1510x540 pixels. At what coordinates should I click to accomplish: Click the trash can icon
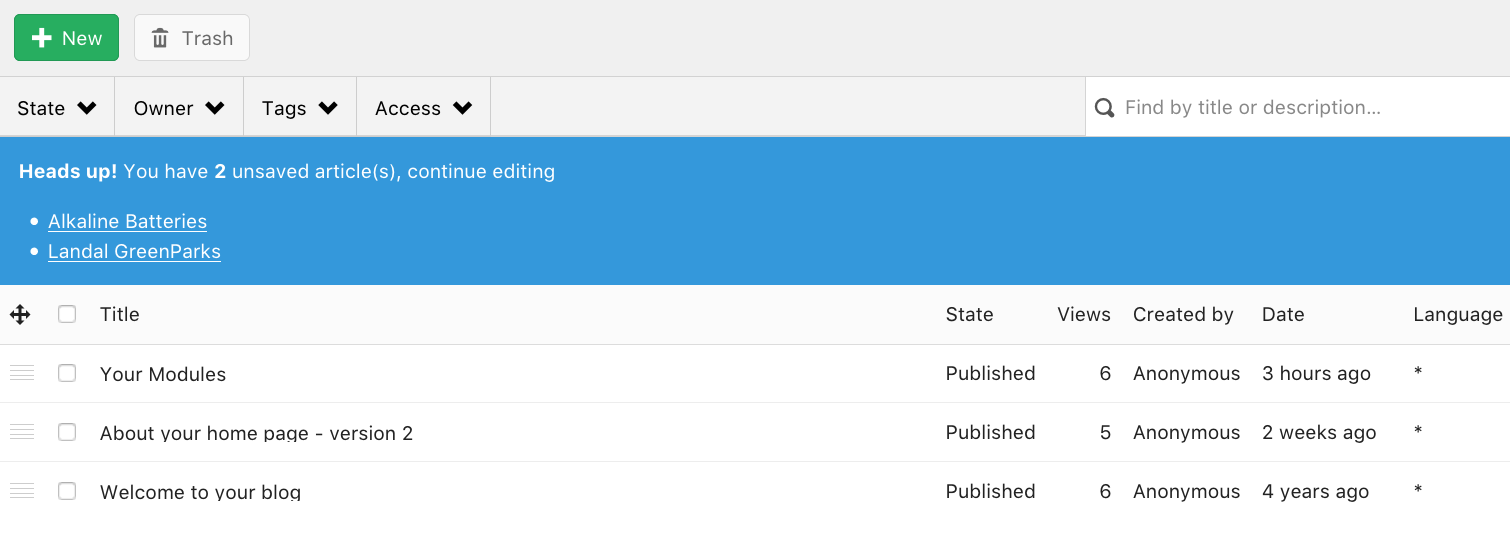pos(160,38)
